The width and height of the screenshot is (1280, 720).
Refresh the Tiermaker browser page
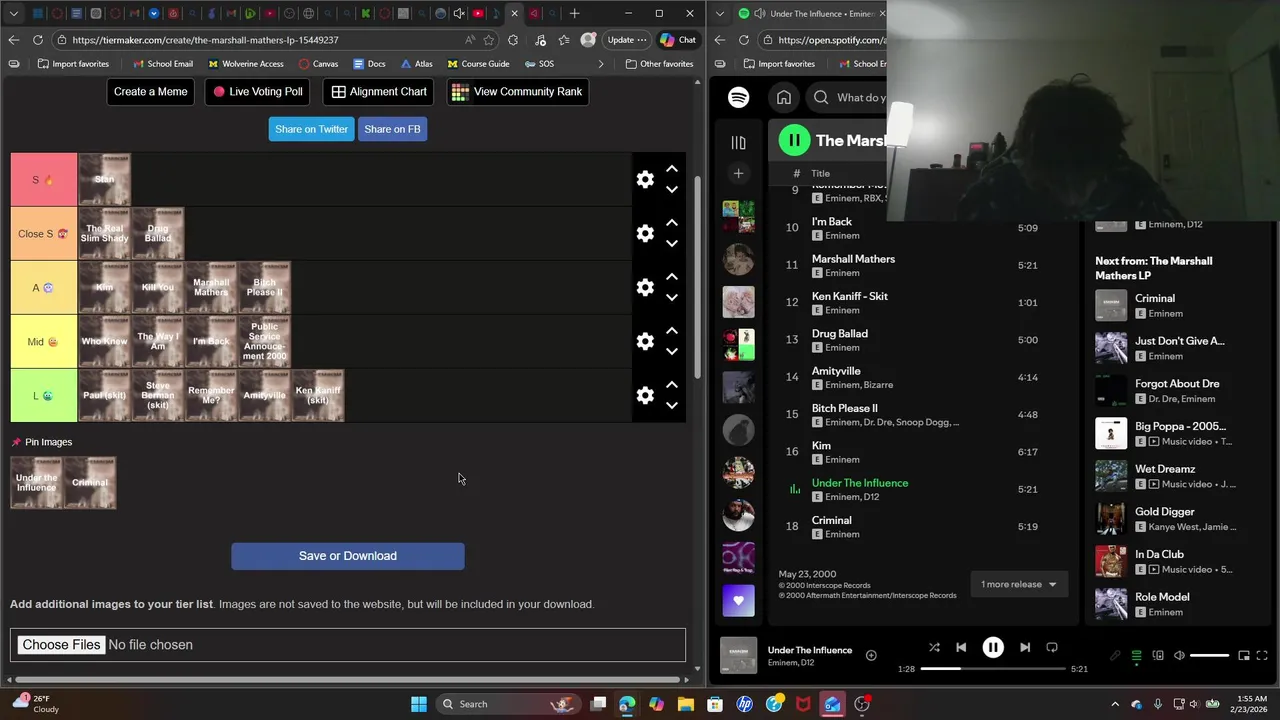pyautogui.click(x=38, y=40)
